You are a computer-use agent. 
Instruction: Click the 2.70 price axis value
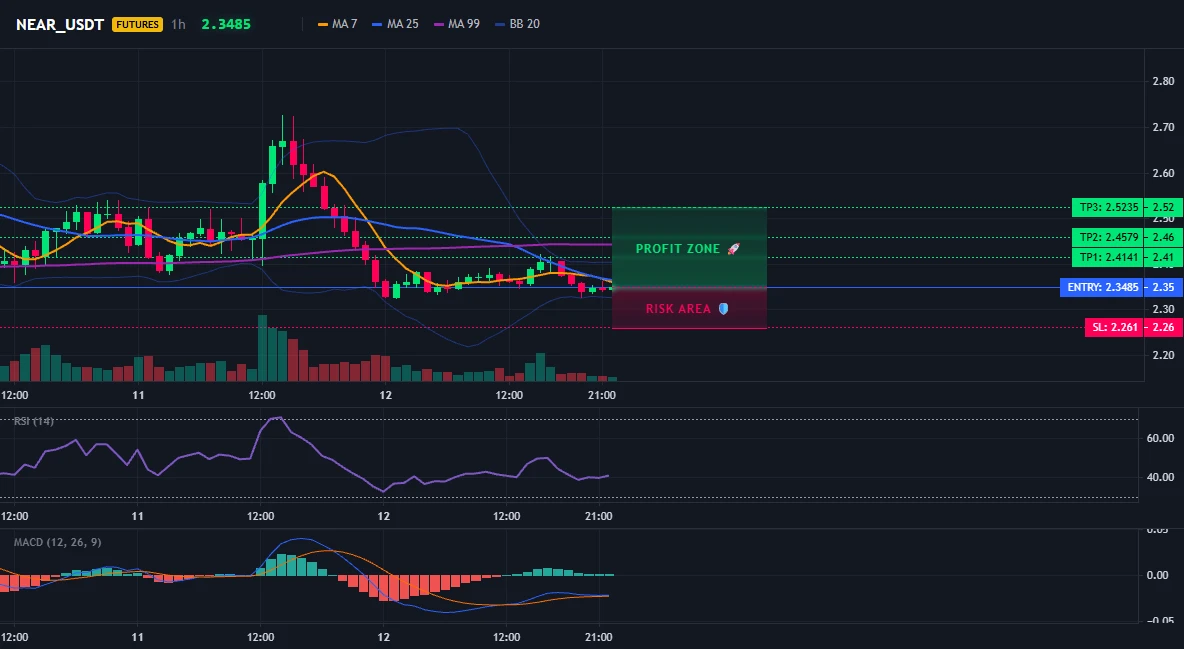pyautogui.click(x=1163, y=127)
